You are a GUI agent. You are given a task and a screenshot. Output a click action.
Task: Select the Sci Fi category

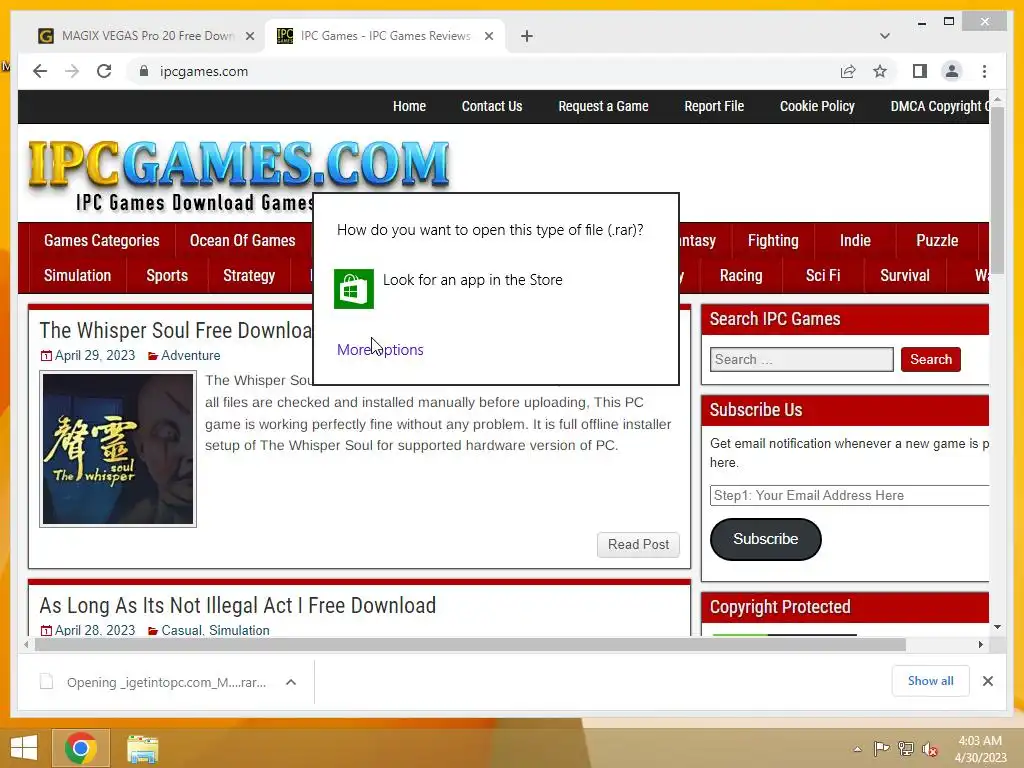coord(823,276)
